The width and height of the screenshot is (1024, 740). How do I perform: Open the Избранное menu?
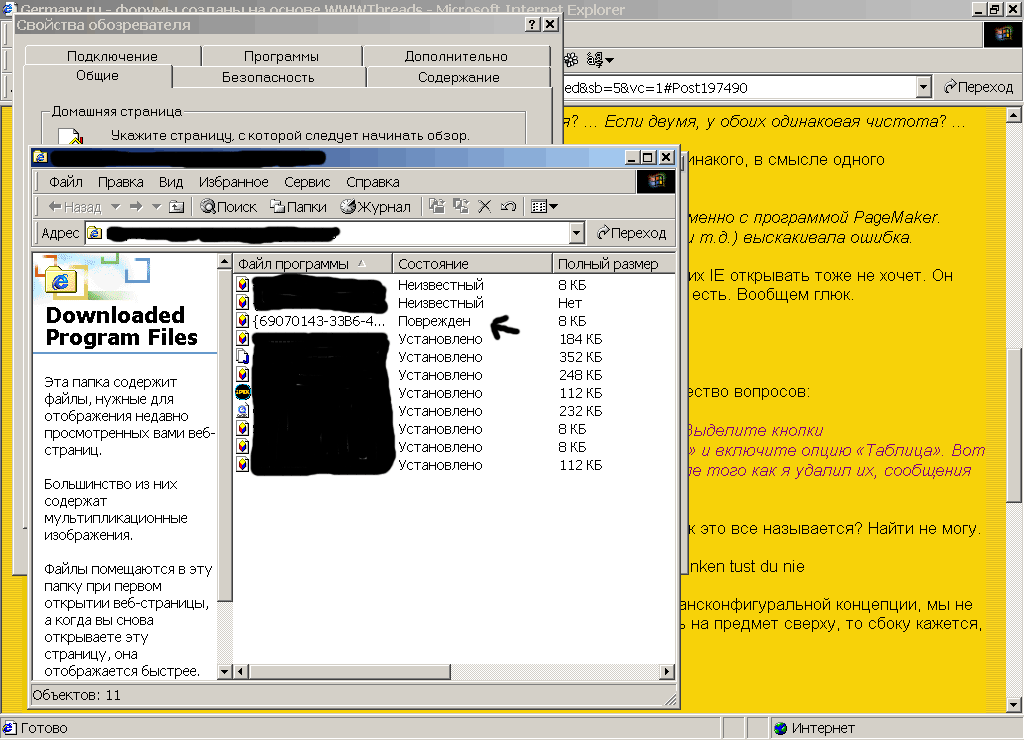(x=233, y=182)
